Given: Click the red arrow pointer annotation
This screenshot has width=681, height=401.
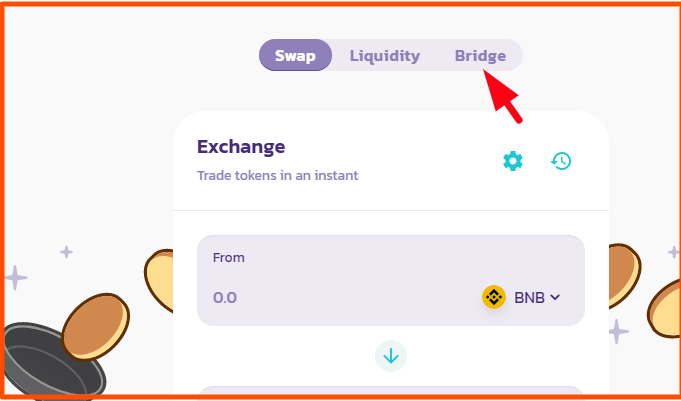Looking at the screenshot, I should (503, 96).
